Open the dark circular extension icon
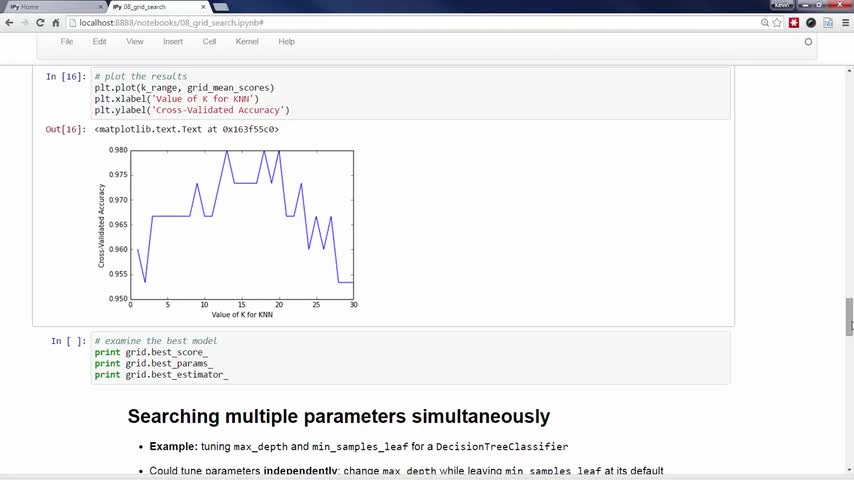This screenshot has width=854, height=480. pyautogui.click(x=811, y=23)
